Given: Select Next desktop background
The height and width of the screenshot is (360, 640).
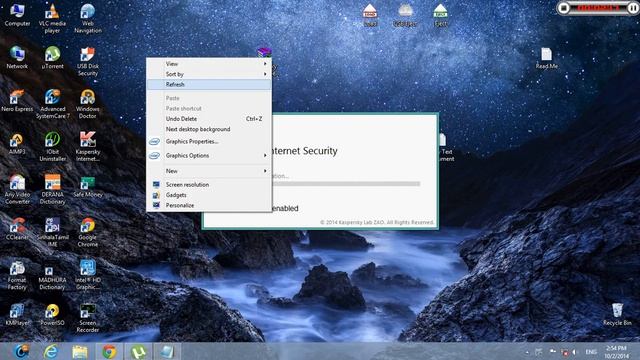Looking at the screenshot, I should [209, 129].
